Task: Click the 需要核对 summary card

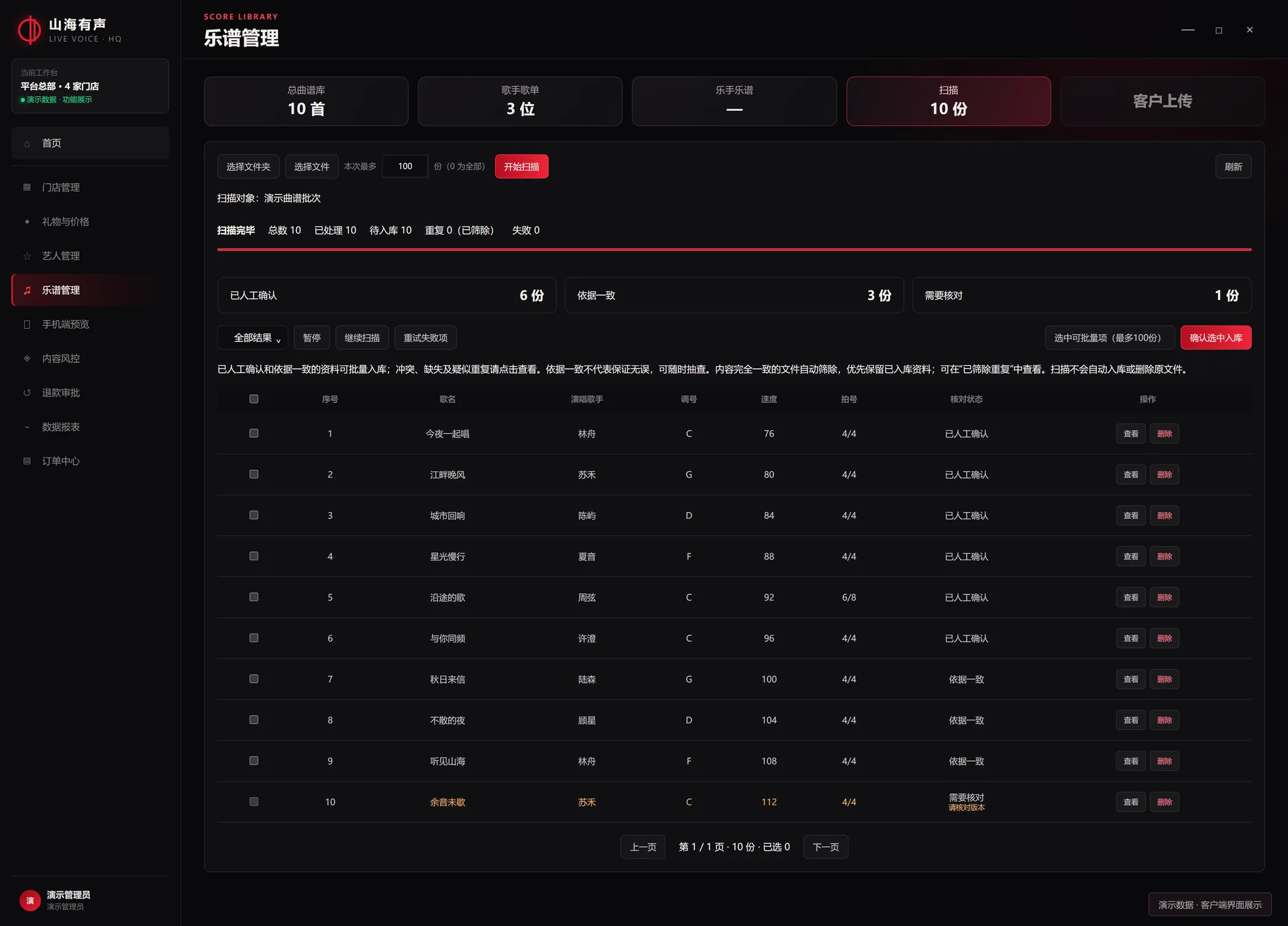Action: pyautogui.click(x=1081, y=295)
